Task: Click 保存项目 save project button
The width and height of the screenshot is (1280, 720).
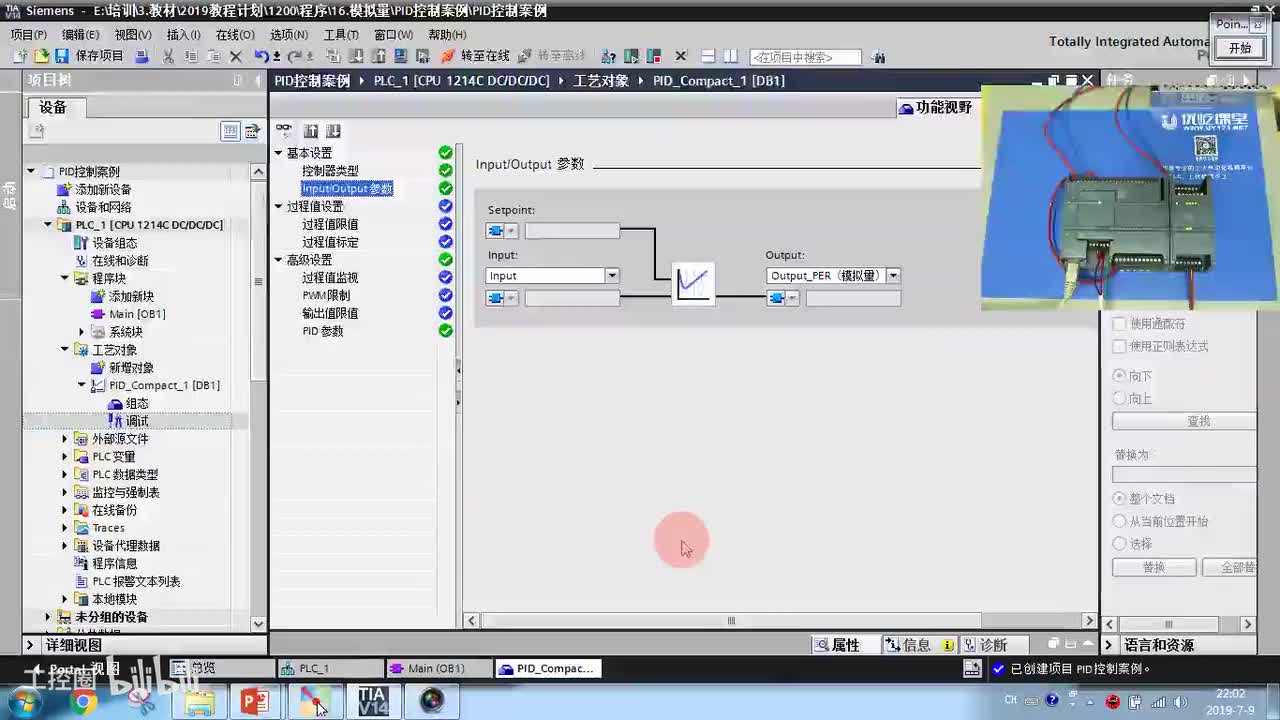Action: pyautogui.click(x=91, y=56)
